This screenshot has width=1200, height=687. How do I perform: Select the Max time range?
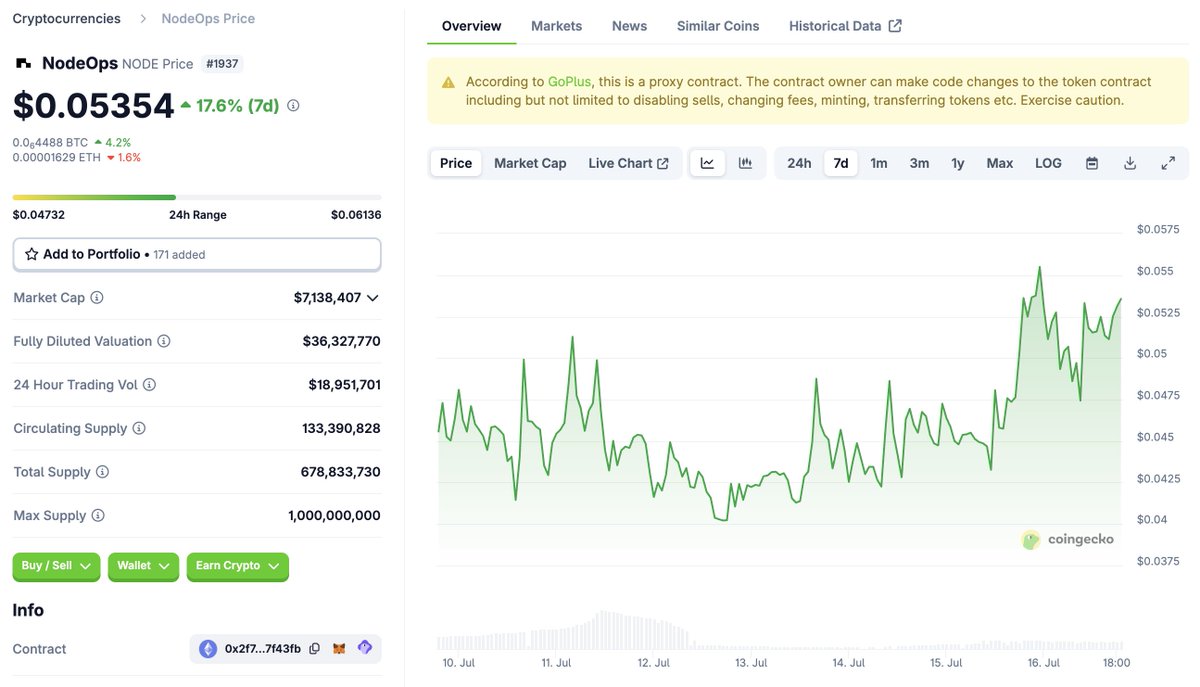(1000, 163)
